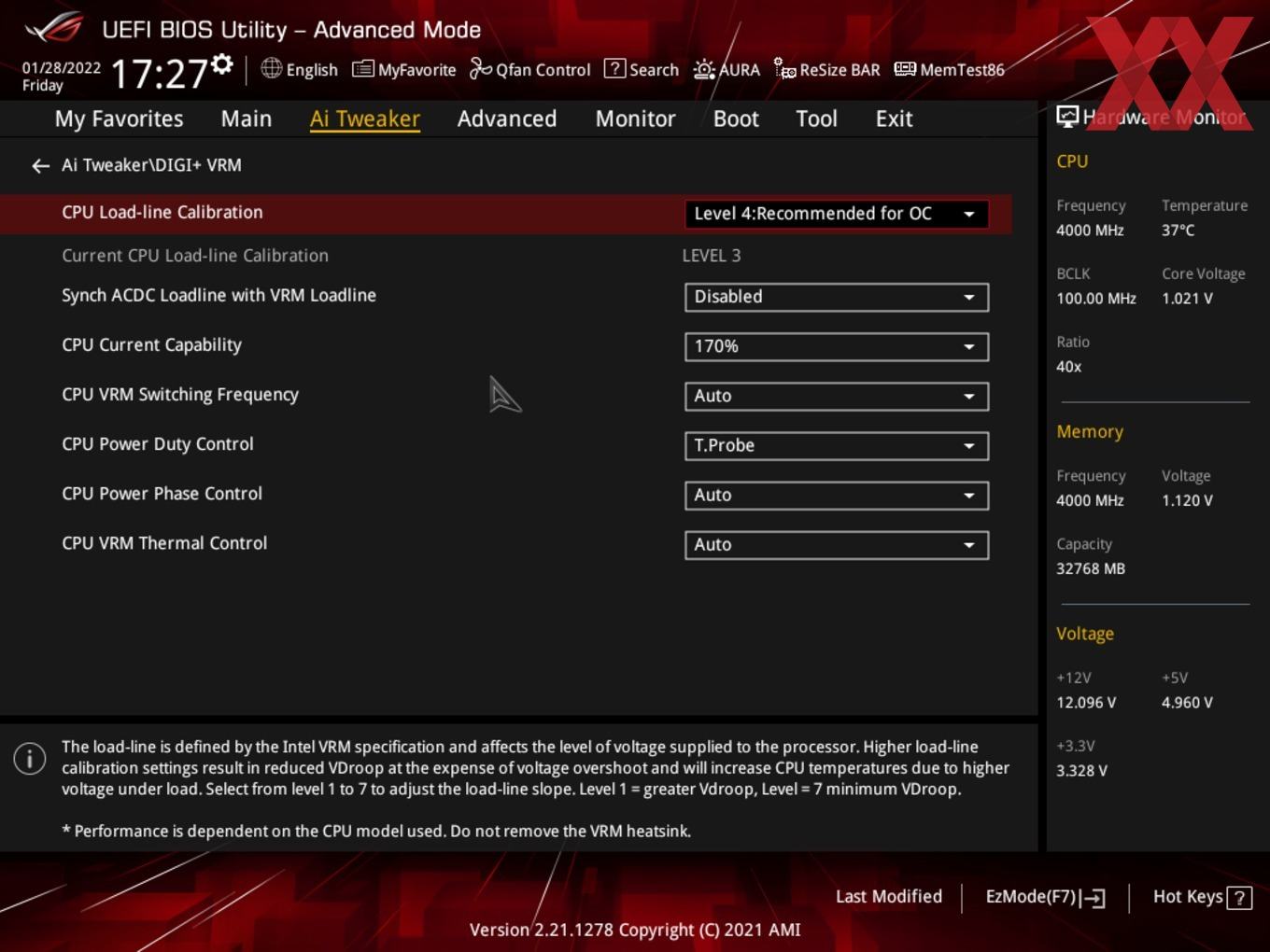Select CPU Power Duty Control label

158,444
